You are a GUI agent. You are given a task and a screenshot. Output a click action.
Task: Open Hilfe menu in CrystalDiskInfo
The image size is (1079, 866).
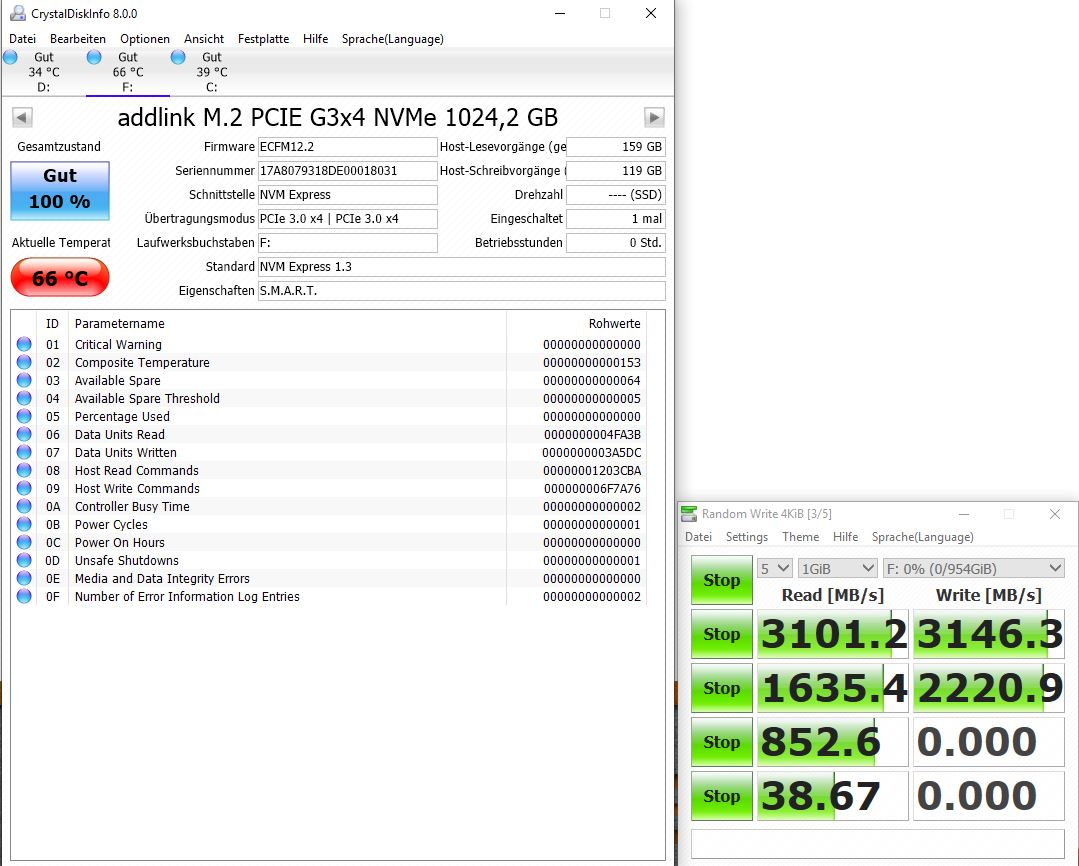[315, 39]
